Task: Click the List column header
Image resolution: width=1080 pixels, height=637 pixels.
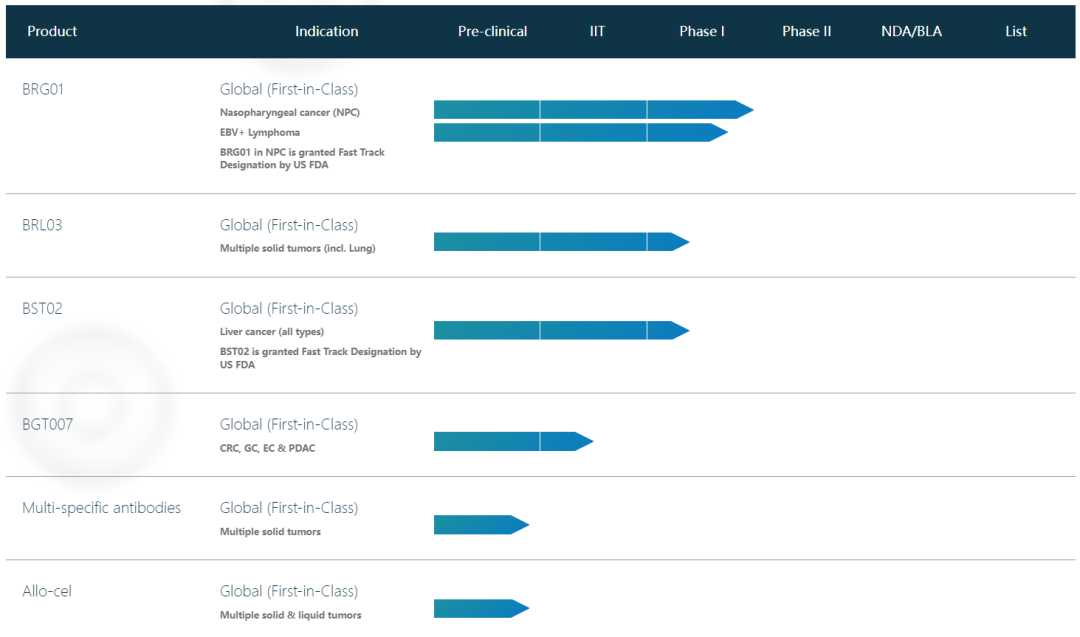Action: click(1016, 31)
